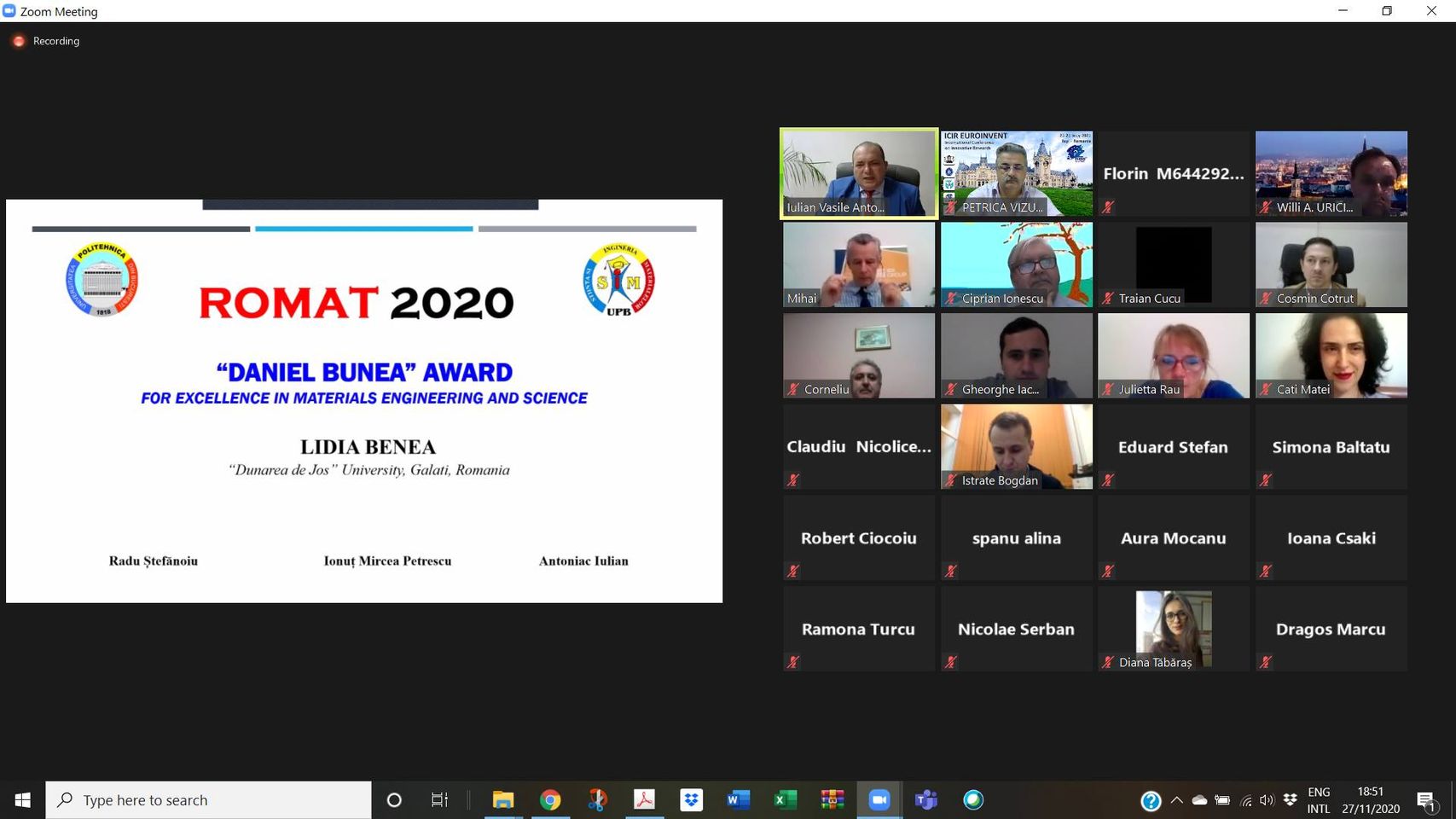Image resolution: width=1456 pixels, height=819 pixels.
Task: Open the Windows Start menu
Action: 23,800
